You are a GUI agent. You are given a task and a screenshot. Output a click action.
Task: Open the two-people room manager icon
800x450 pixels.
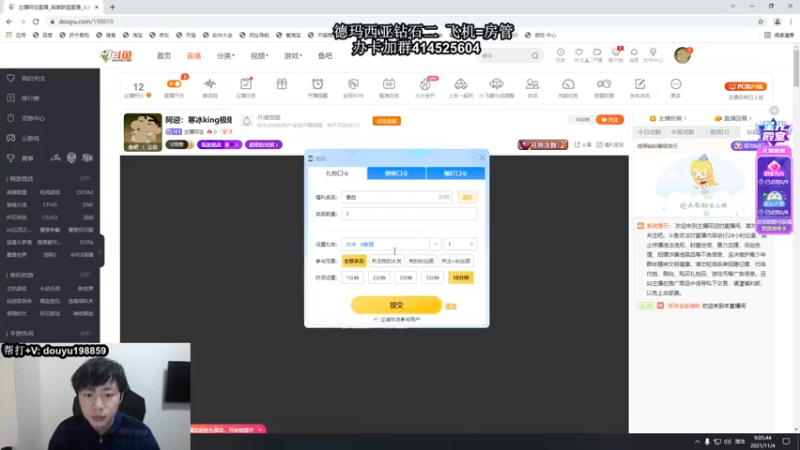coord(532,84)
